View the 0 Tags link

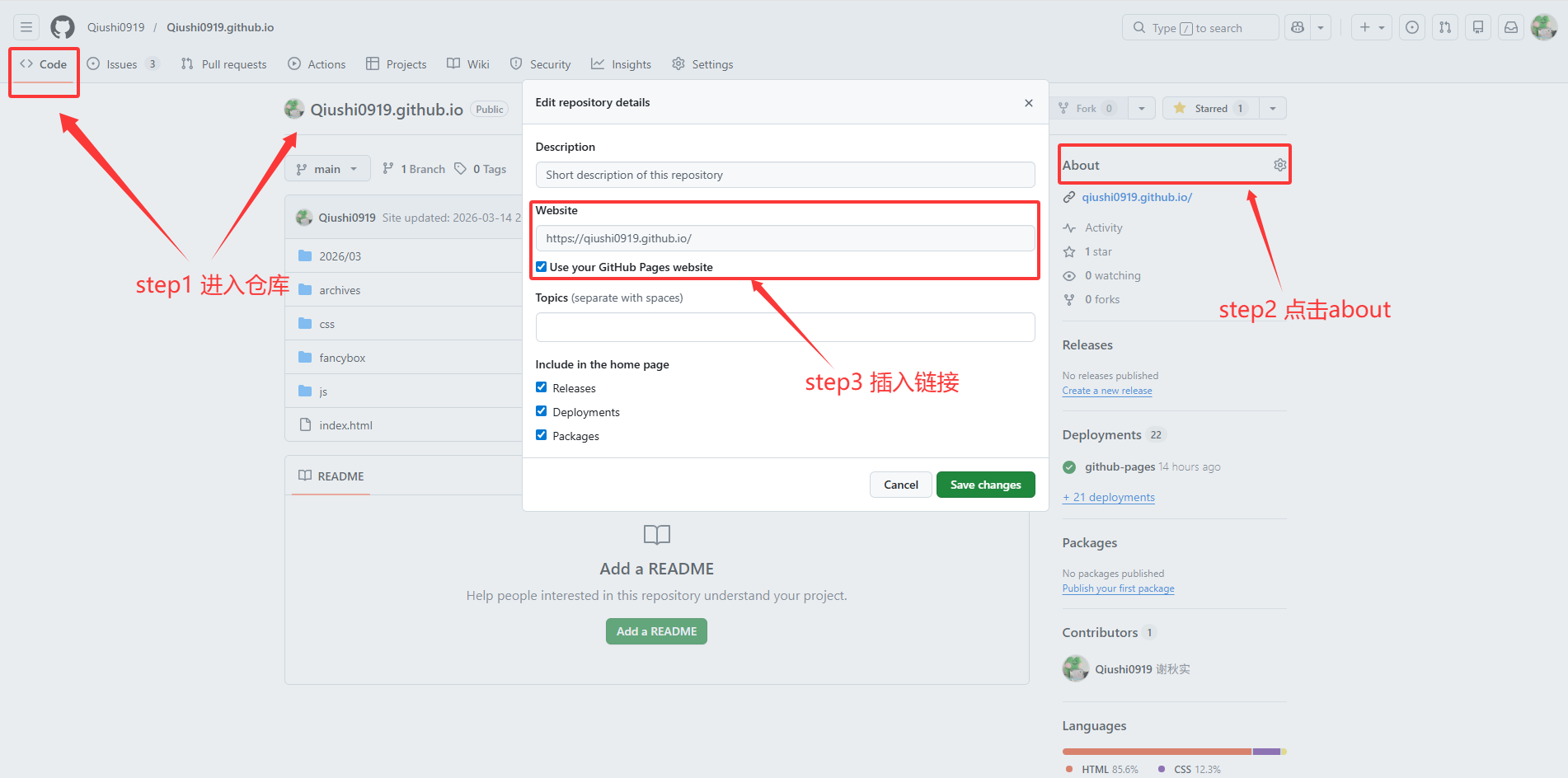coord(481,169)
